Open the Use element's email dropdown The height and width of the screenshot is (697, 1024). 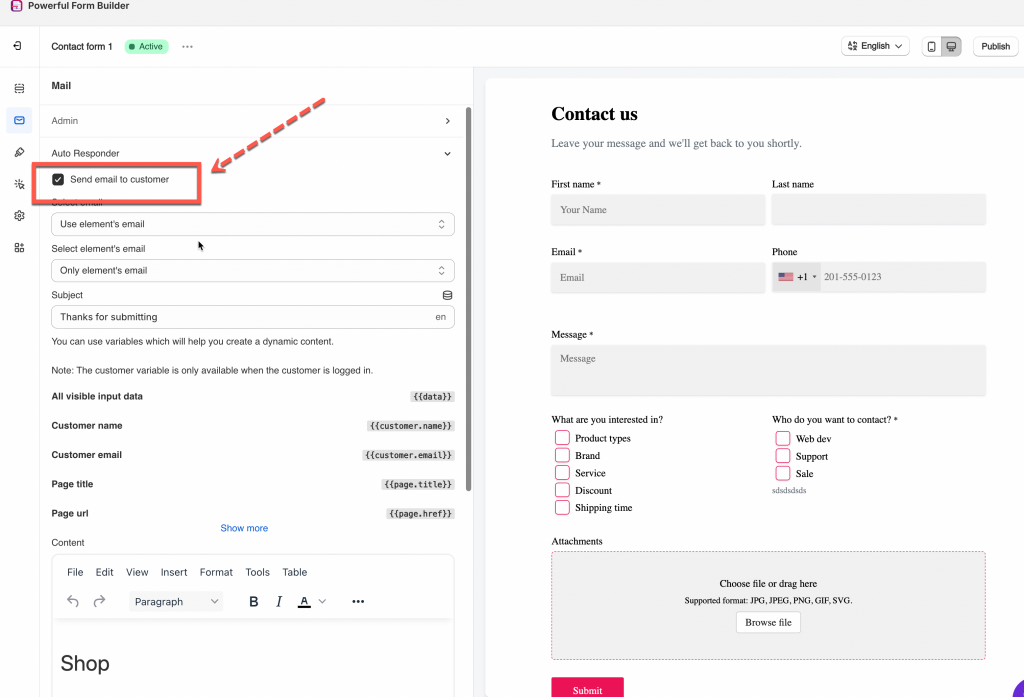(252, 224)
